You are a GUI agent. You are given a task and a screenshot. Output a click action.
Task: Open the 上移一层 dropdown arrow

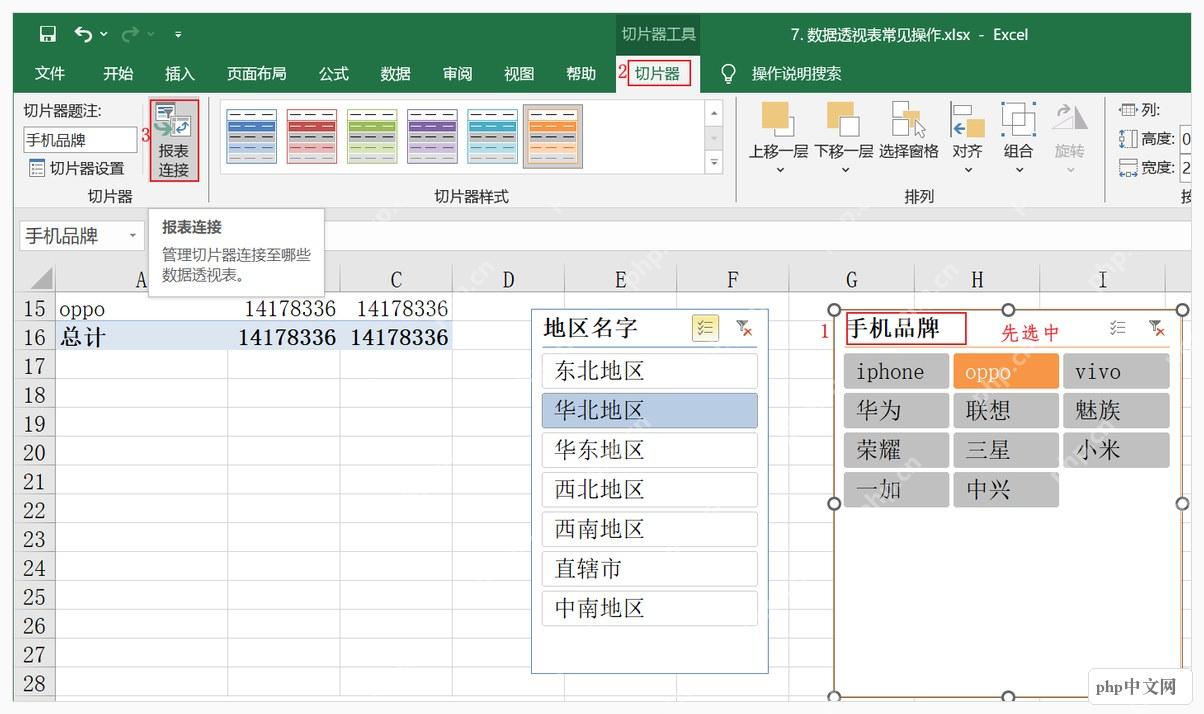click(779, 169)
